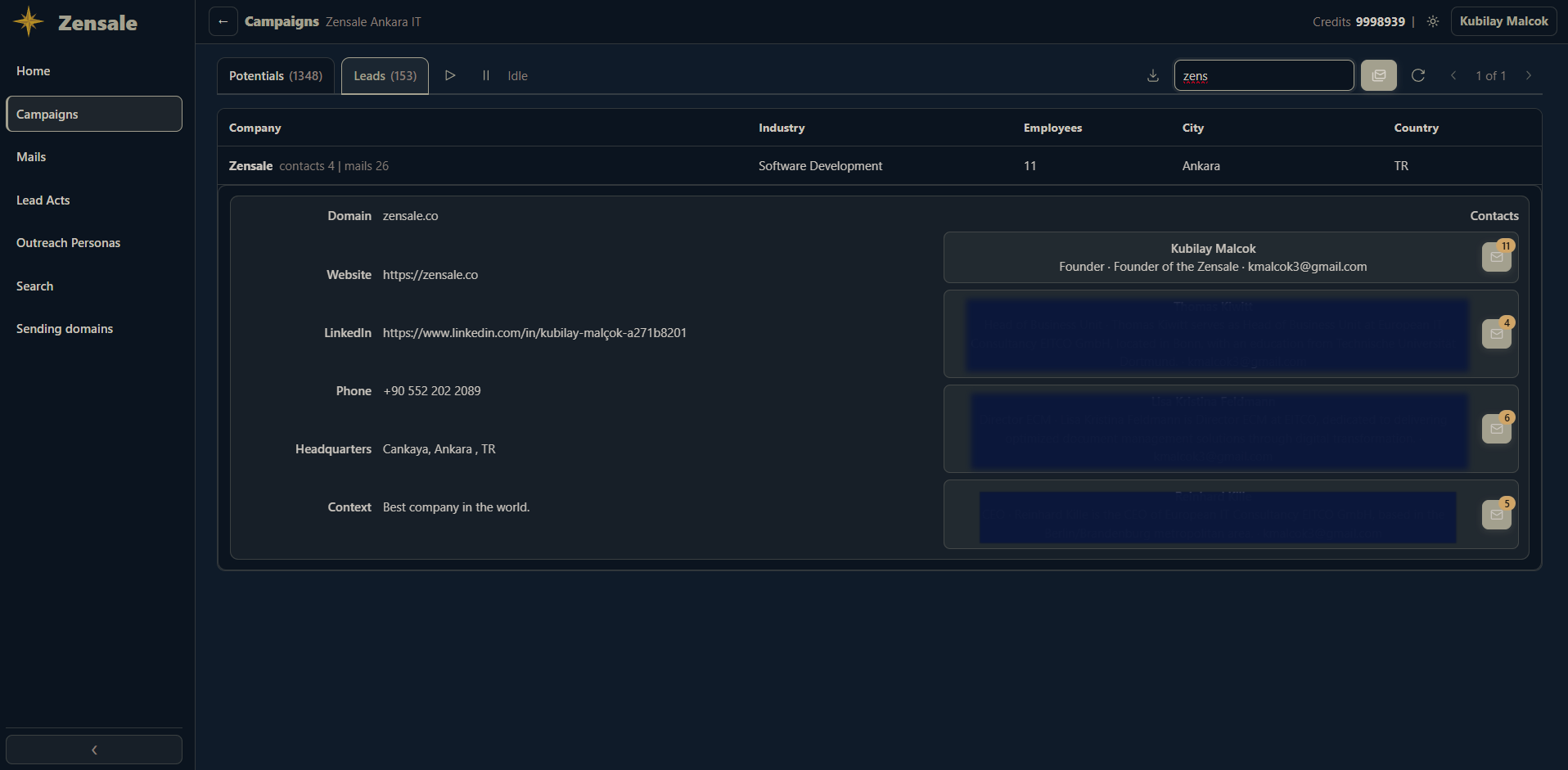Click the search field containing 'zens'

[1264, 75]
